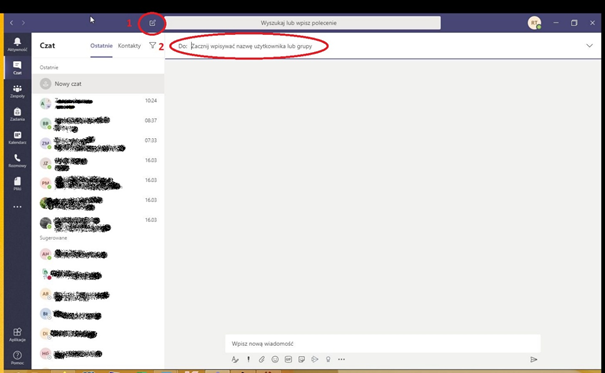Screen dimensions: 605x373
Task: Open the Kalendarz calendar view
Action: point(17,137)
